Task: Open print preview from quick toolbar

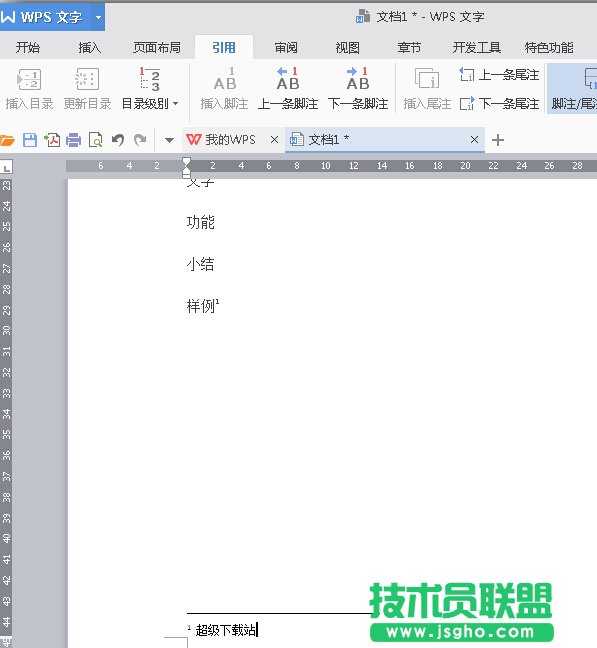Action: click(95, 140)
